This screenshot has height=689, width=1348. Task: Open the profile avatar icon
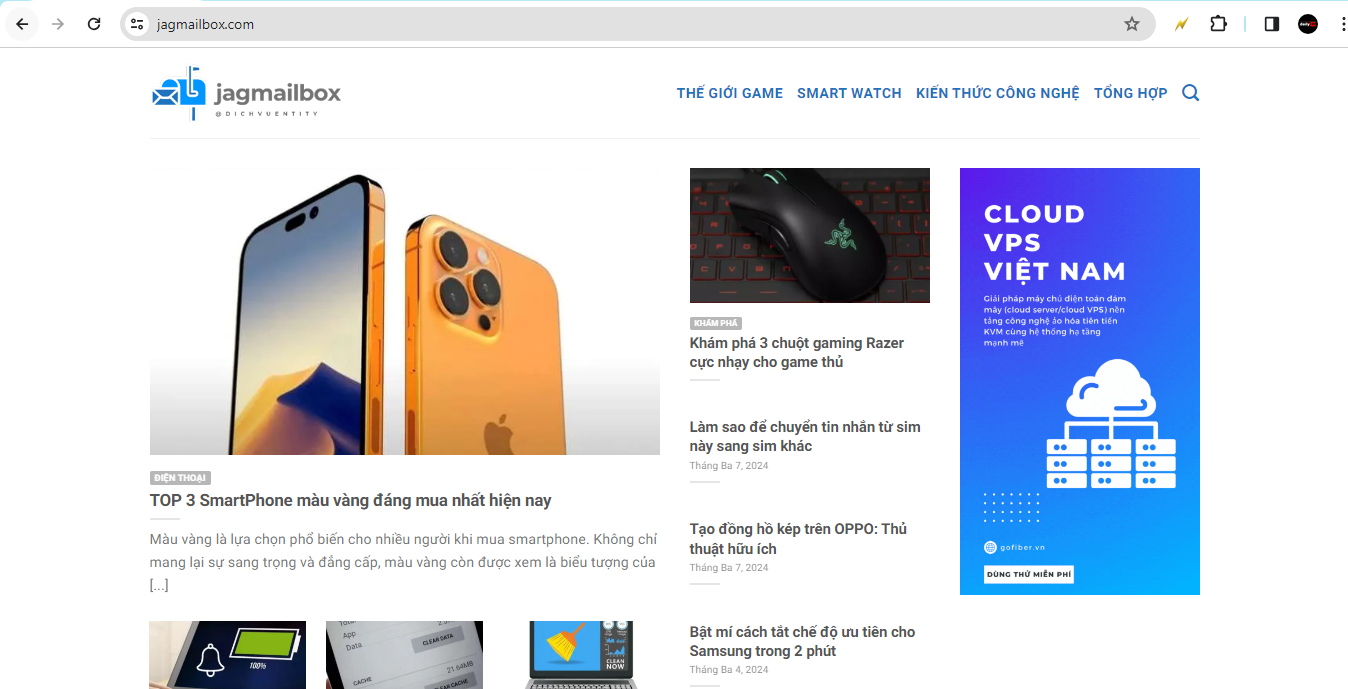coord(1308,24)
